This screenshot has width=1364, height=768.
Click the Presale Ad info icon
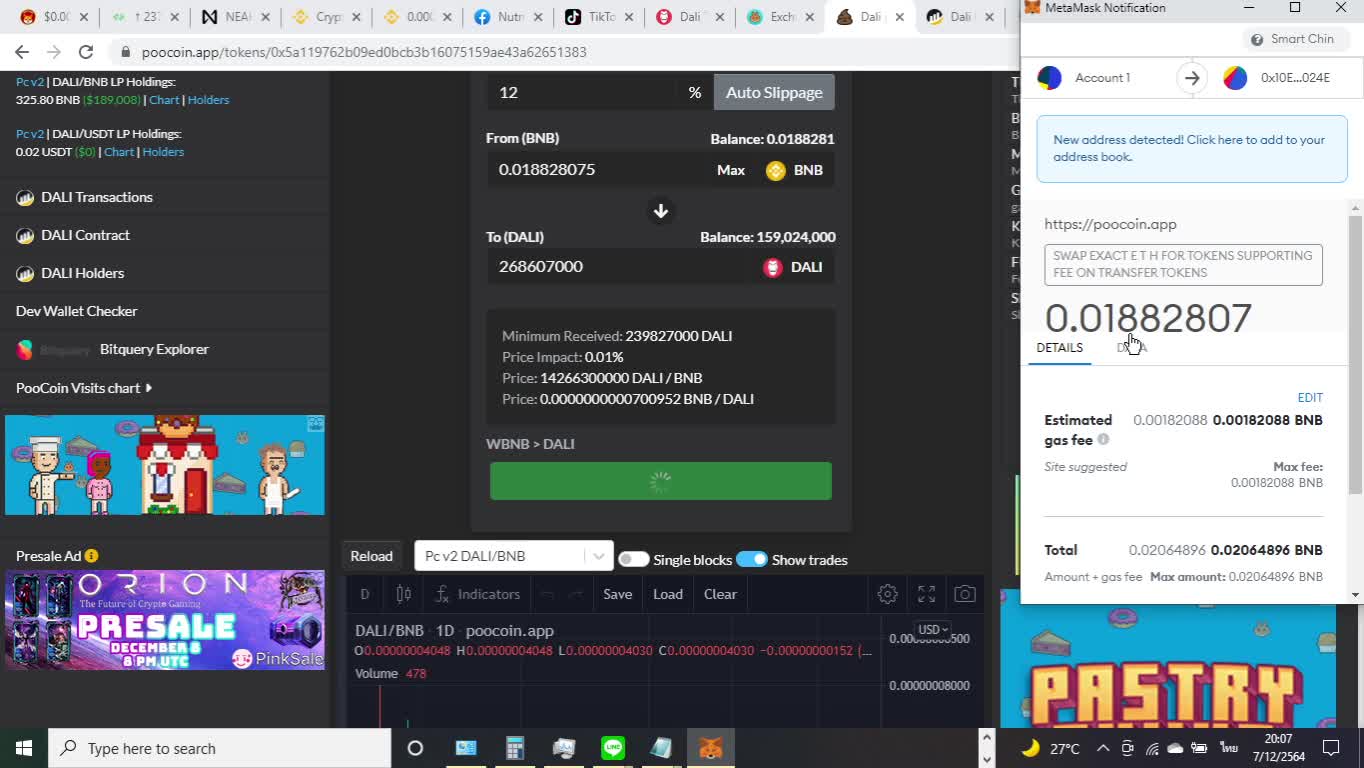(91, 556)
